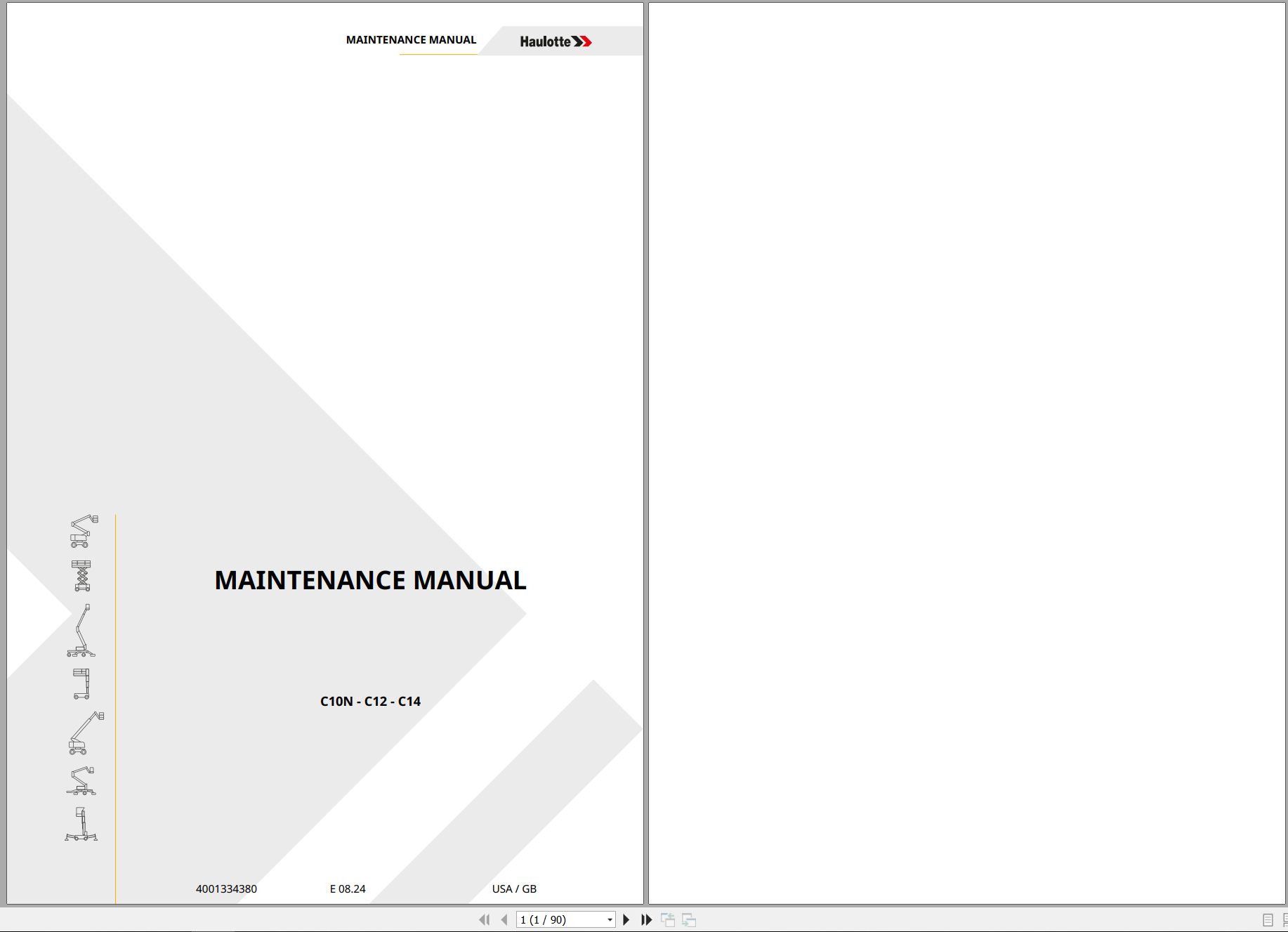Viewport: 1288px width, 932px height.
Task: Click document number 4001334380
Action: coord(226,888)
